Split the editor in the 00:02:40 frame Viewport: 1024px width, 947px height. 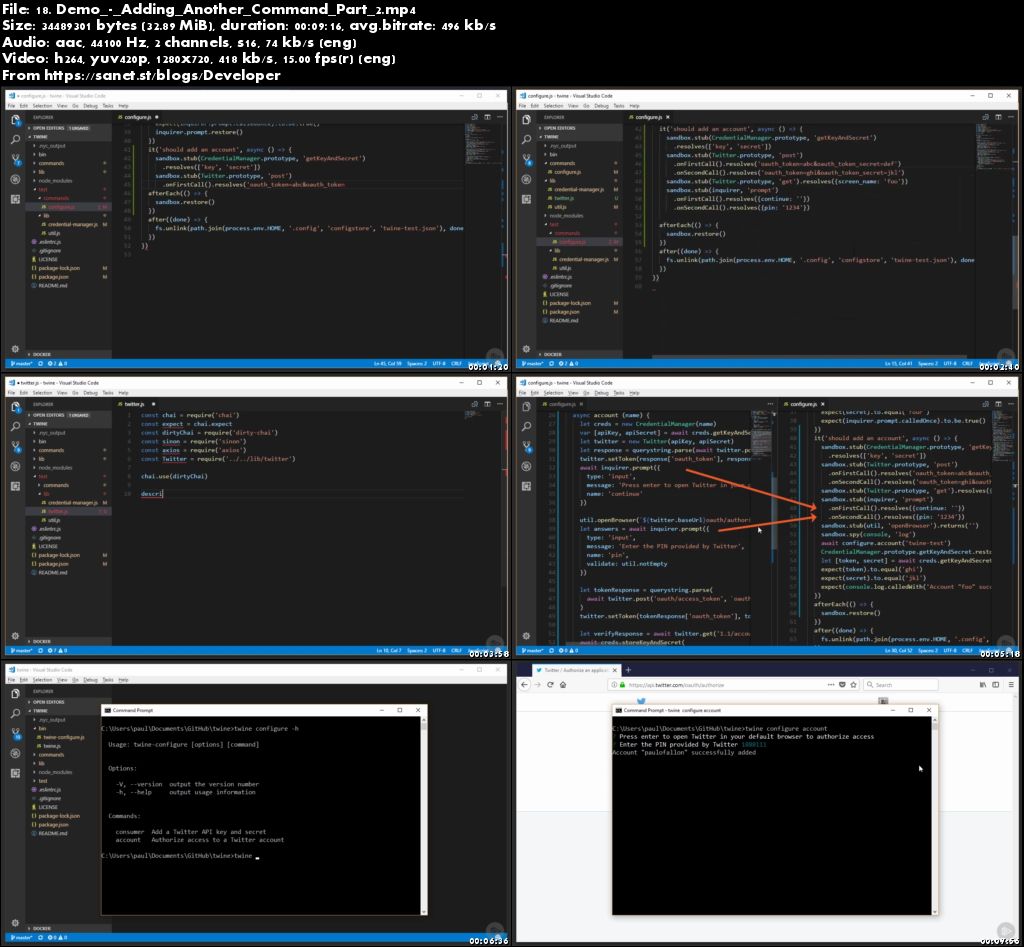coord(998,117)
